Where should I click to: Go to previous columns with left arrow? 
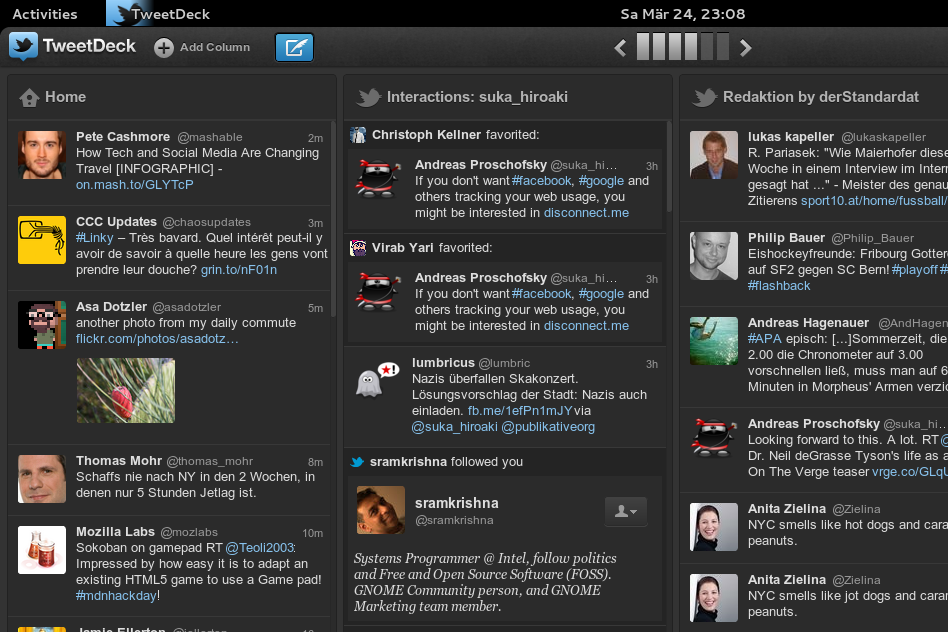pos(620,48)
